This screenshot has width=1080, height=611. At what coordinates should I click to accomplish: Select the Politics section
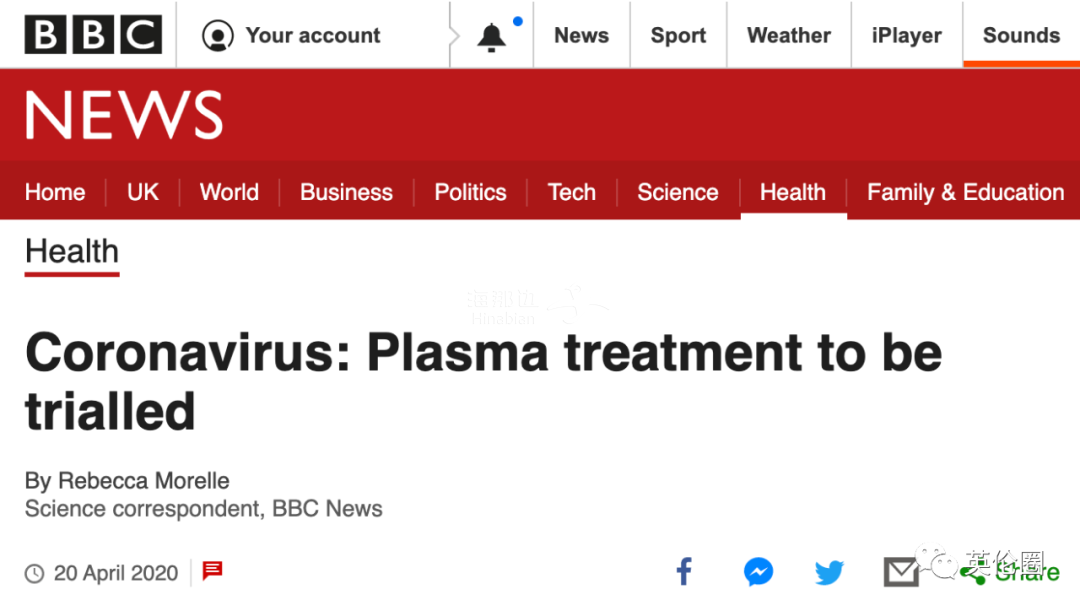(470, 191)
